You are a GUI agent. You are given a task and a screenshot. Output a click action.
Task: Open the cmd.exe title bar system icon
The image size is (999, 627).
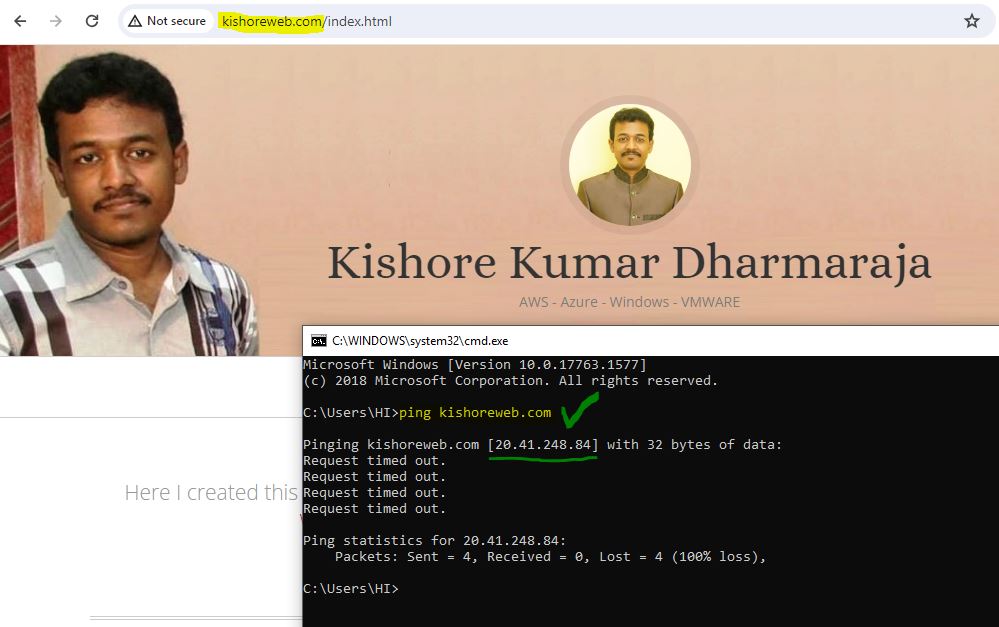(318, 341)
